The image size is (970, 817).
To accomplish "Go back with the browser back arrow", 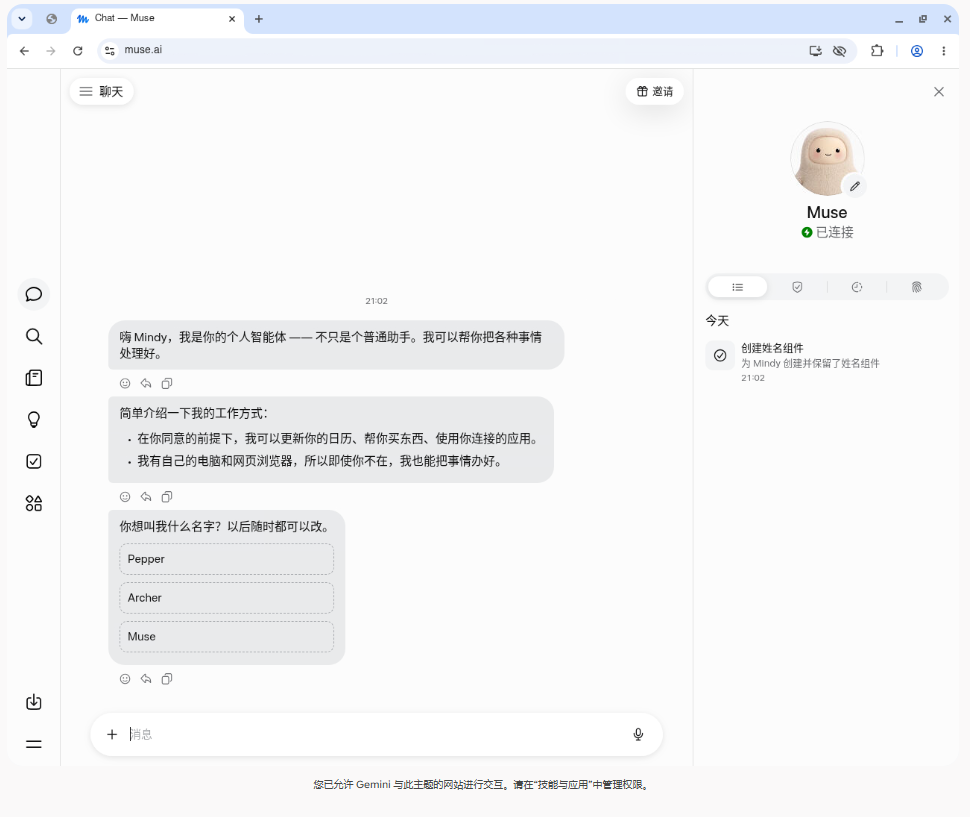I will (24, 51).
